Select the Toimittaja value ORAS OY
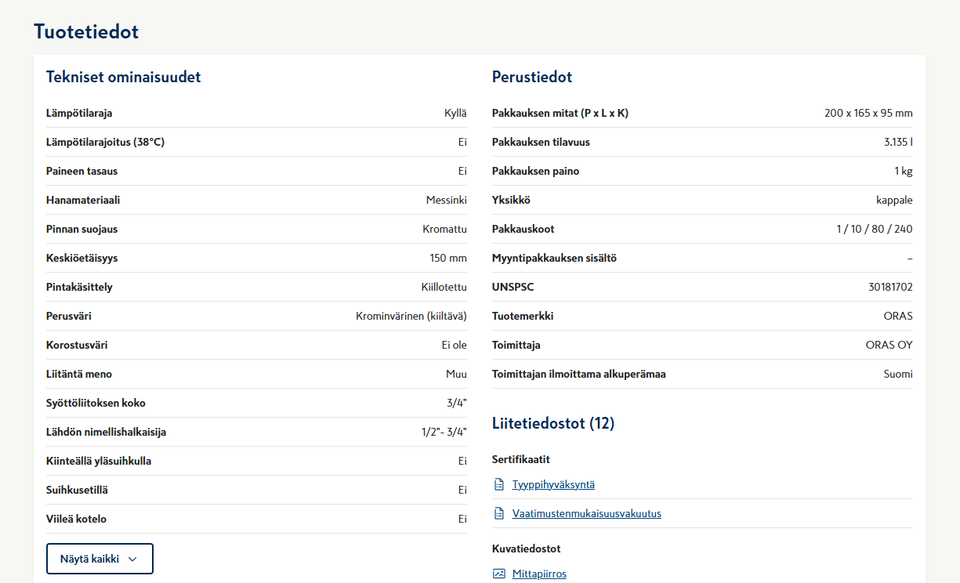 pyautogui.click(x=889, y=345)
